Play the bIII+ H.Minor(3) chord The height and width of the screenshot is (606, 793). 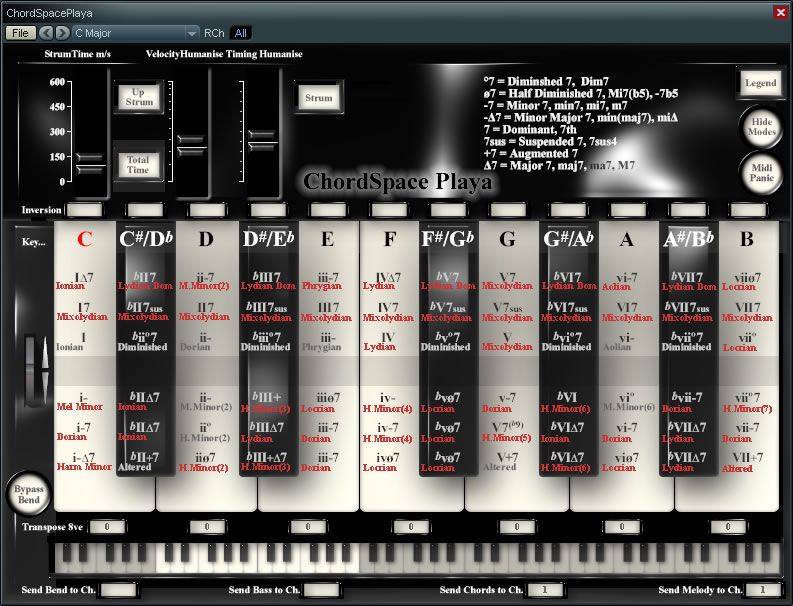click(x=266, y=402)
